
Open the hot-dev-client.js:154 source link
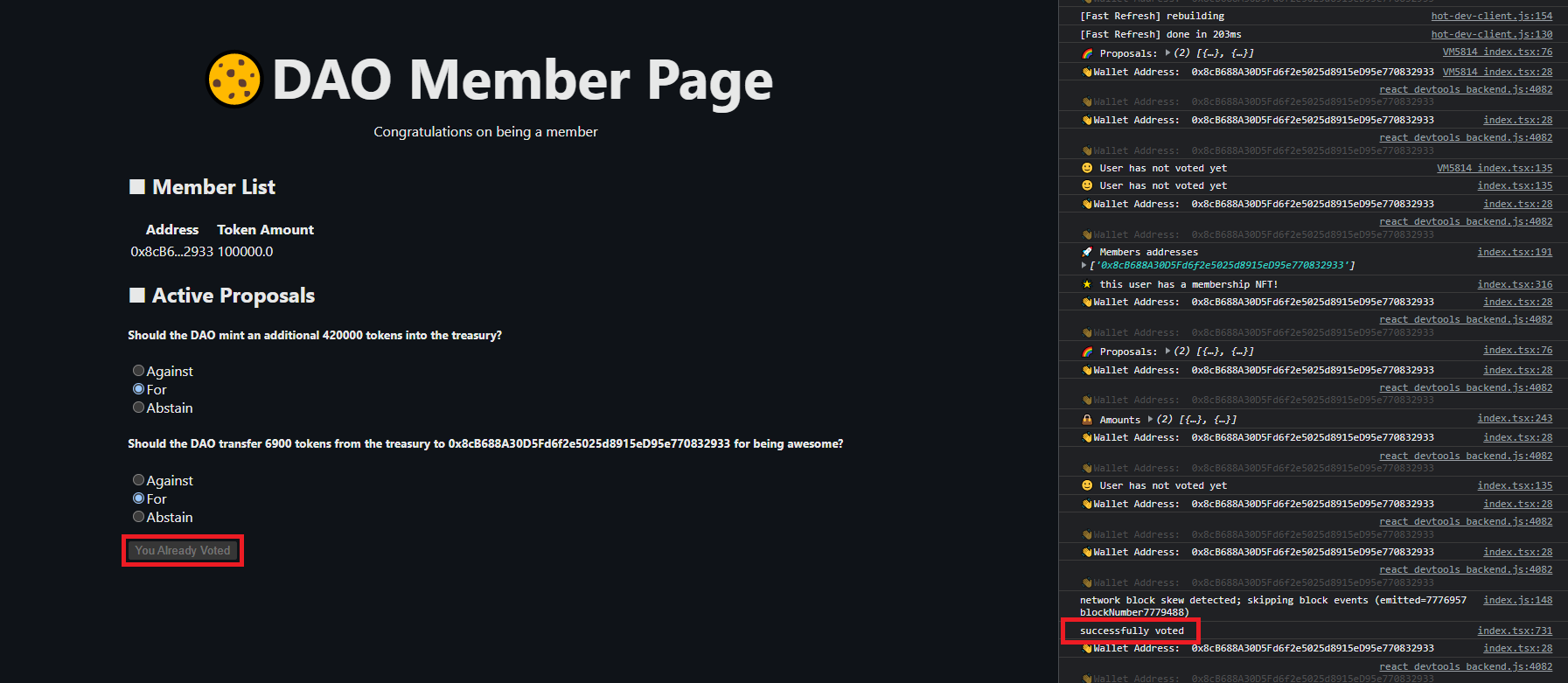pos(1492,16)
